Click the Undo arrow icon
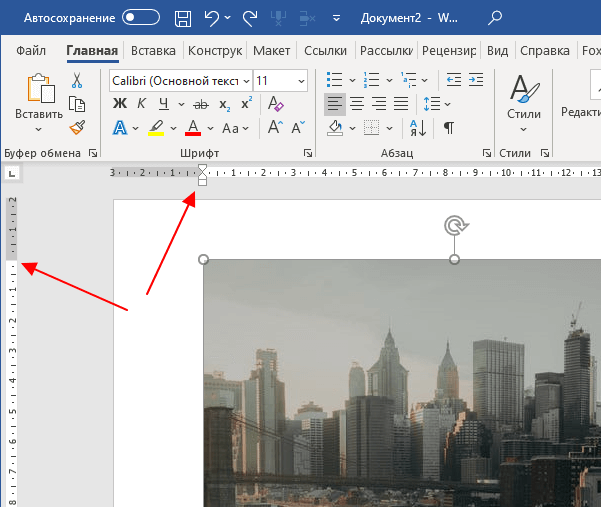 tap(211, 17)
